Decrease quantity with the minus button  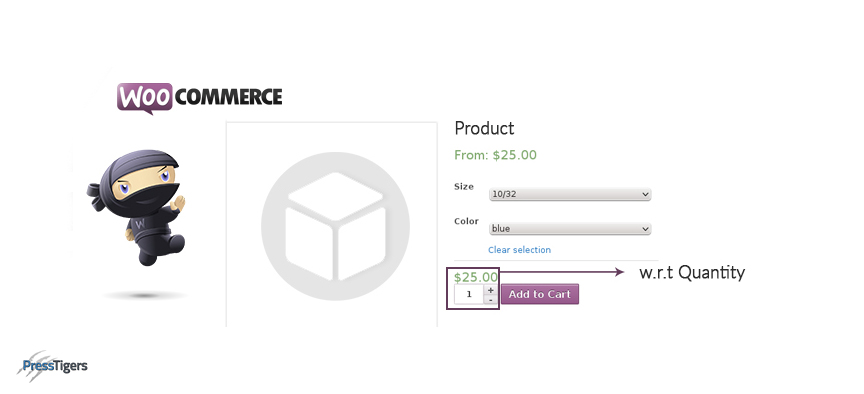490,300
